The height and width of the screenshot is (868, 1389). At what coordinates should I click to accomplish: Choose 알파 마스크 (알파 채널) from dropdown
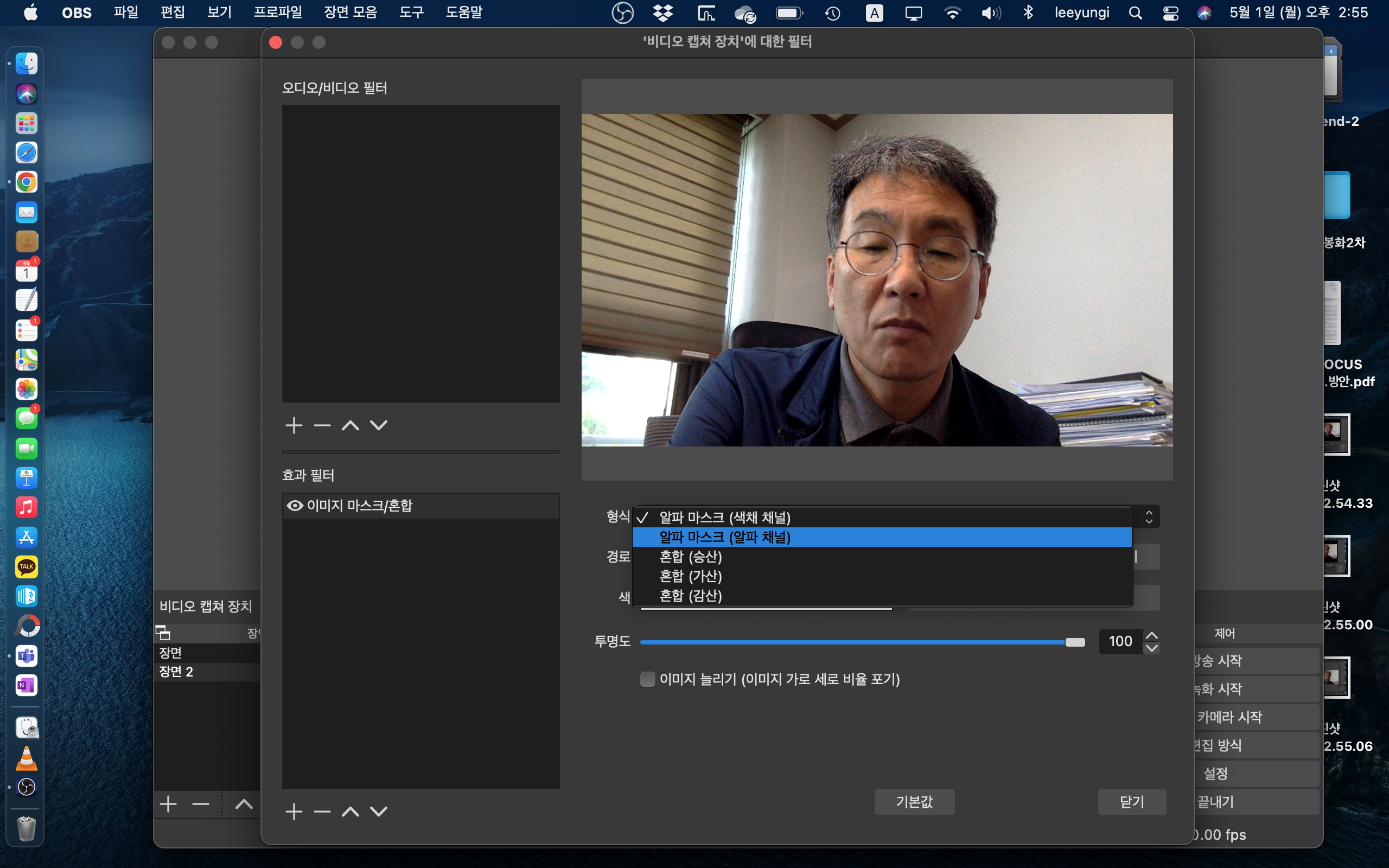(724, 537)
